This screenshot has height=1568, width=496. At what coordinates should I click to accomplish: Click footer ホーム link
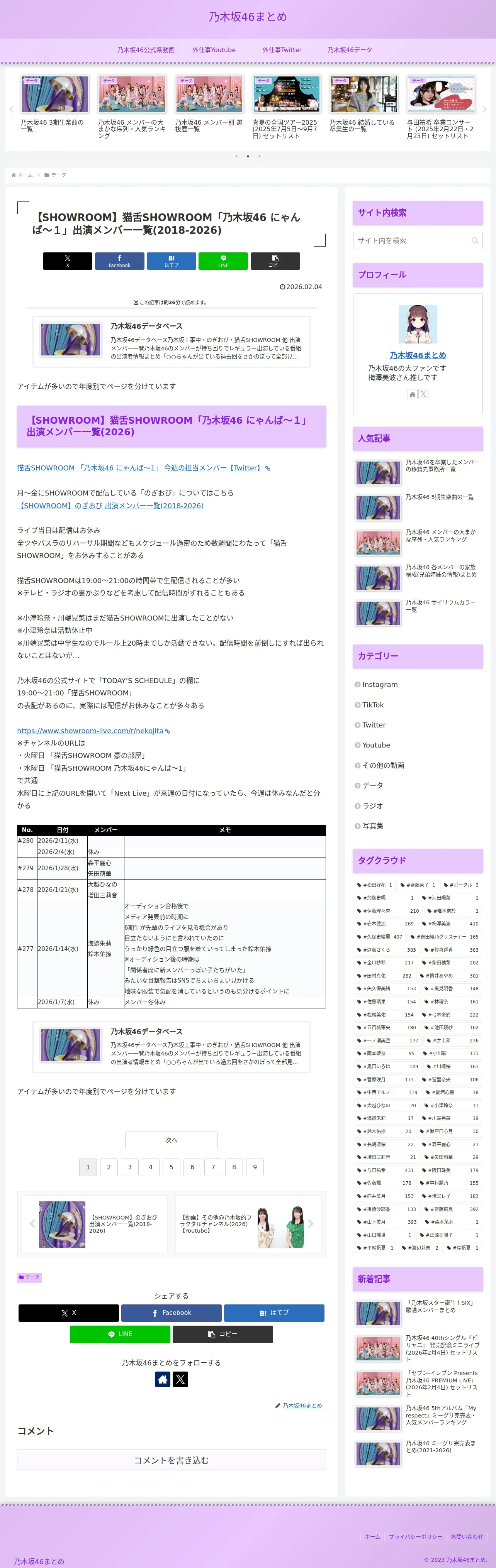[372, 1536]
